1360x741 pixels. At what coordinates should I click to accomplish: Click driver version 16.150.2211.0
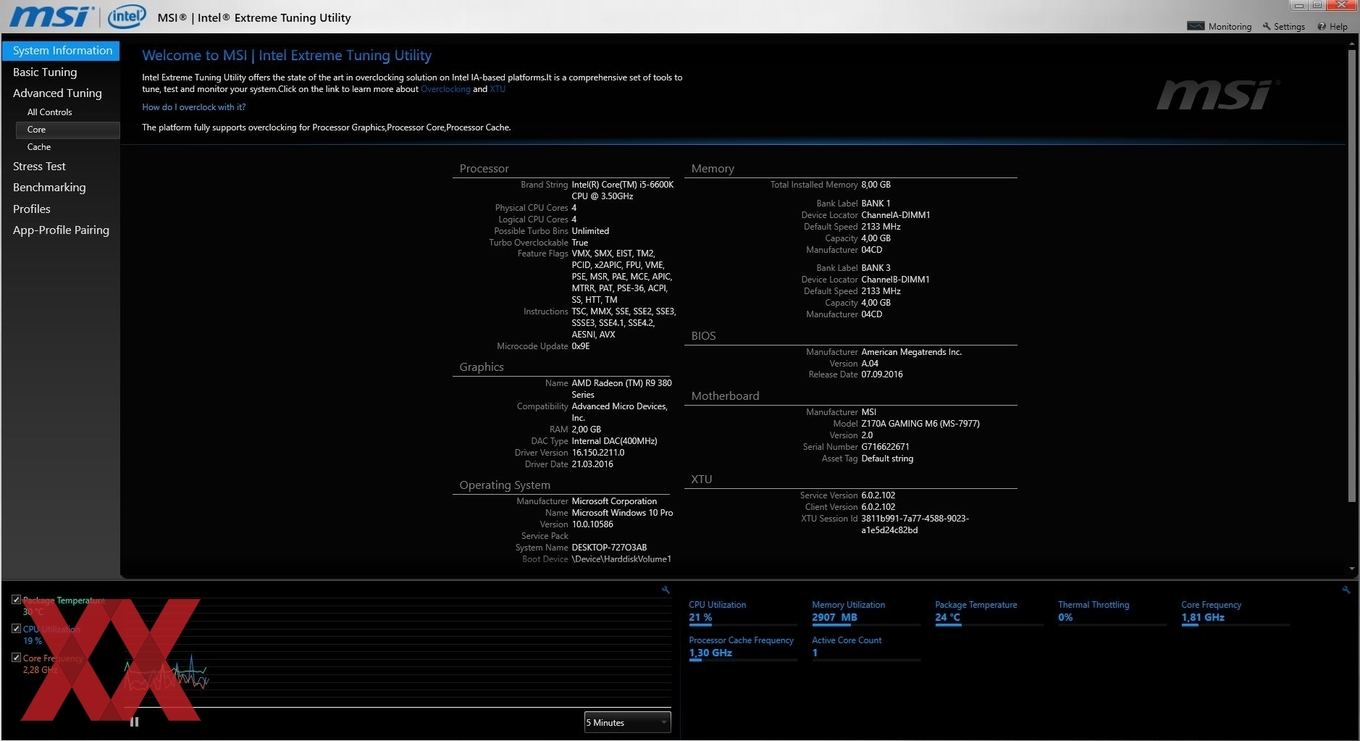click(598, 453)
